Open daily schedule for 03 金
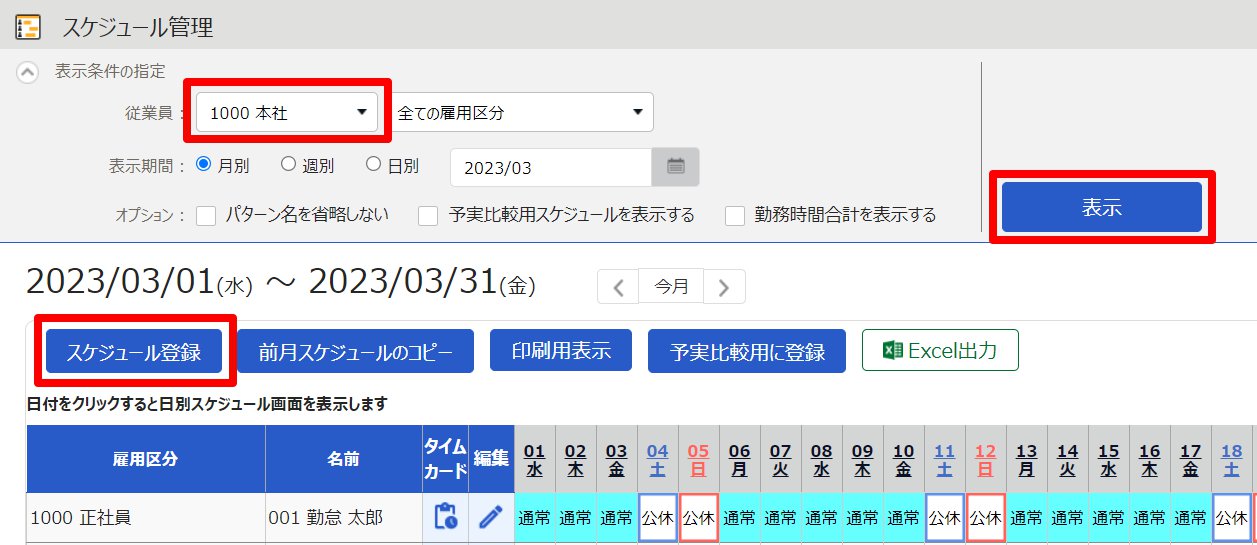Screen dimensions: 1257x545 [x=617, y=459]
